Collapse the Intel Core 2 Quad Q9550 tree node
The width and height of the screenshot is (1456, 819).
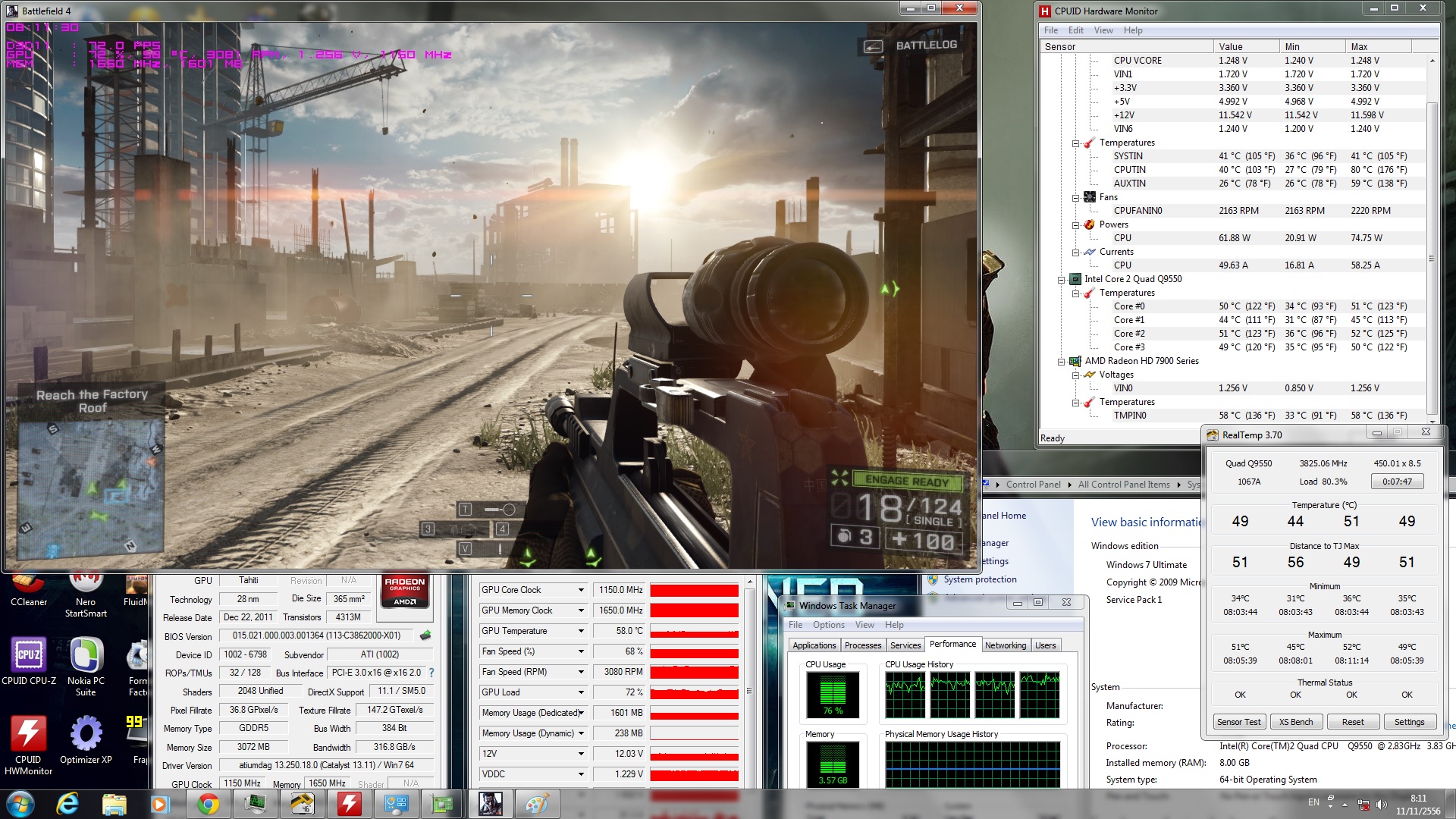1062,280
